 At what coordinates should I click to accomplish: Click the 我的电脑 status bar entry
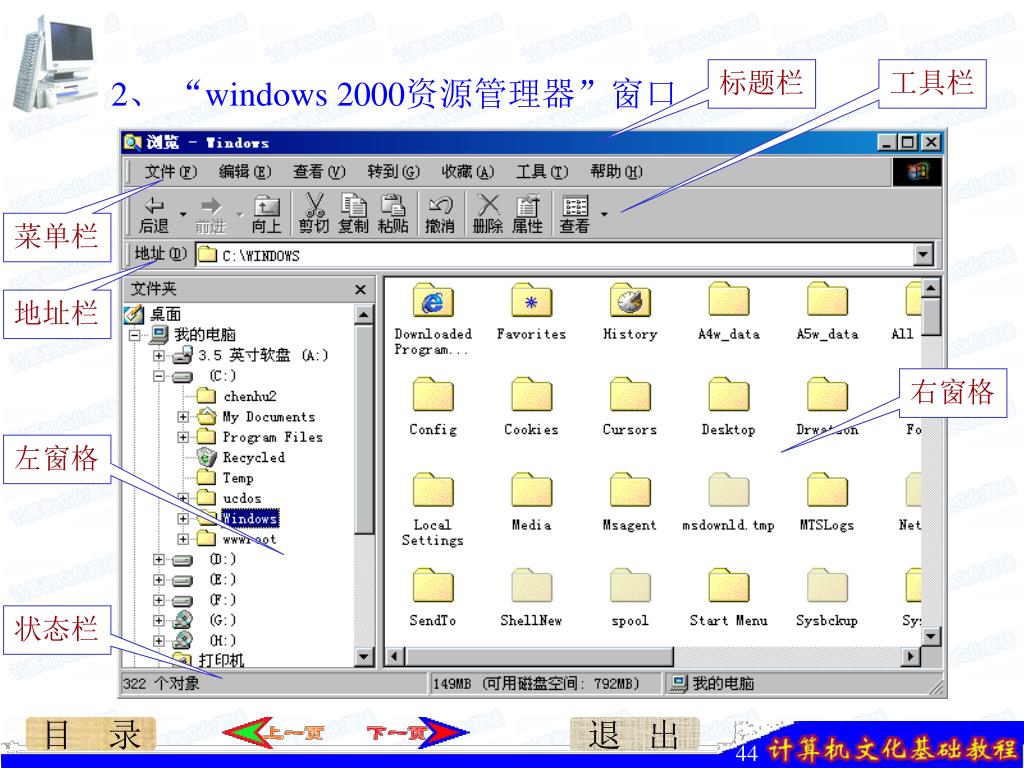(x=713, y=684)
